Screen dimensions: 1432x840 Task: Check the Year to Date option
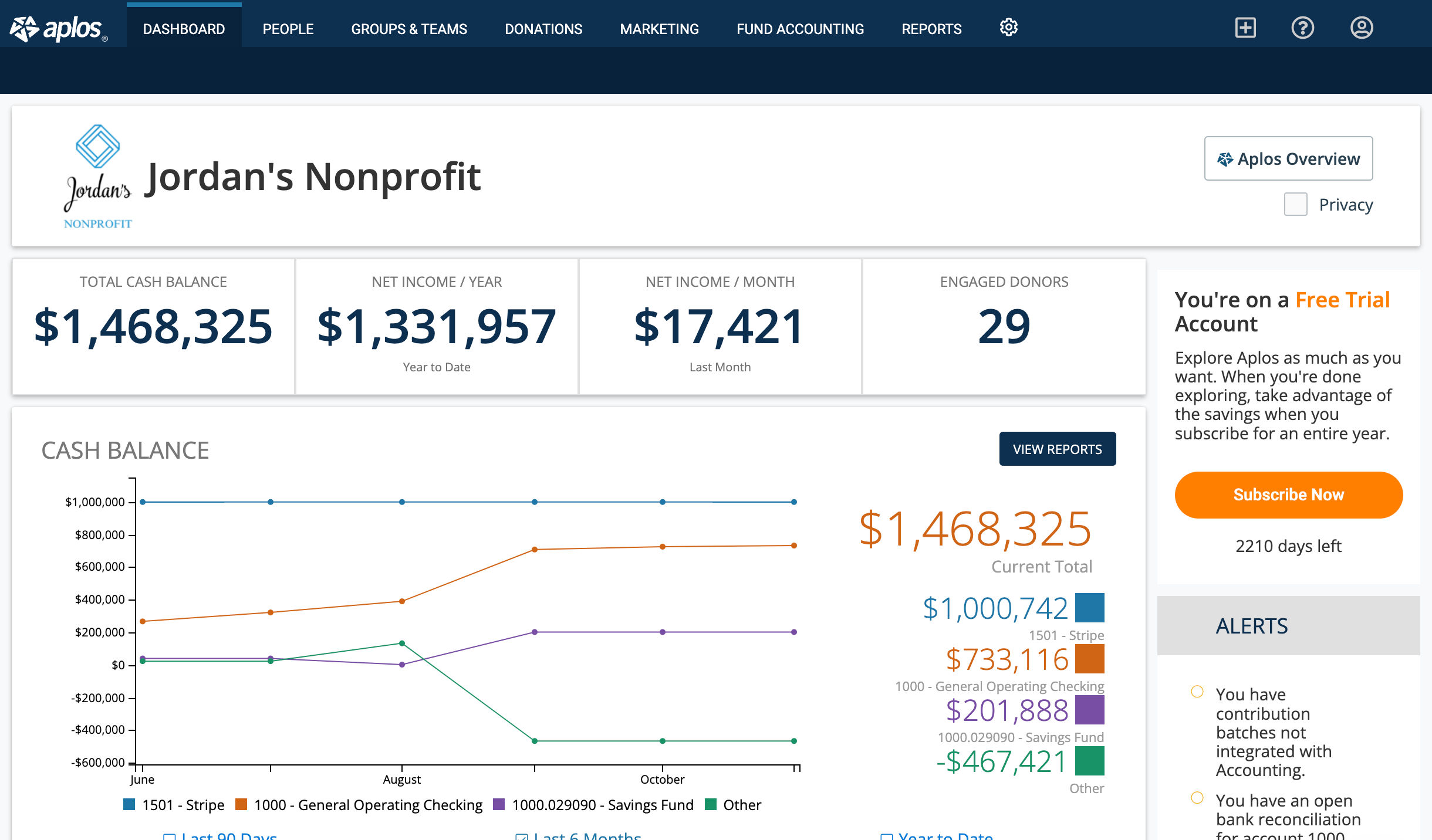pyautogui.click(x=887, y=837)
